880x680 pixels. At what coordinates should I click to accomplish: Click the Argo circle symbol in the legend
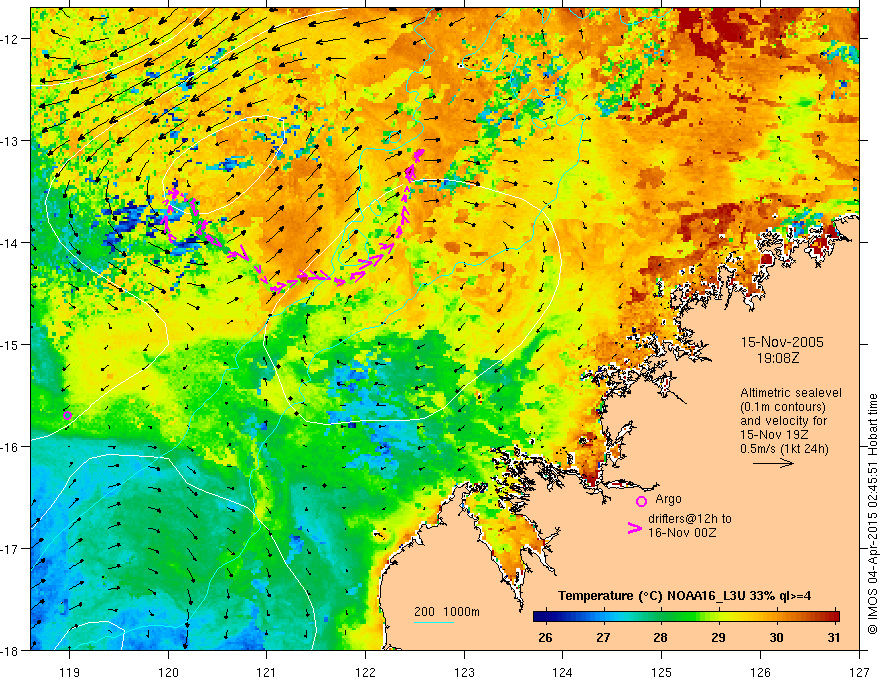[641, 501]
